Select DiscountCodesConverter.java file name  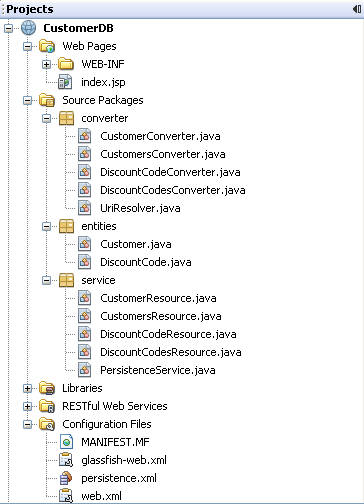tap(173, 190)
